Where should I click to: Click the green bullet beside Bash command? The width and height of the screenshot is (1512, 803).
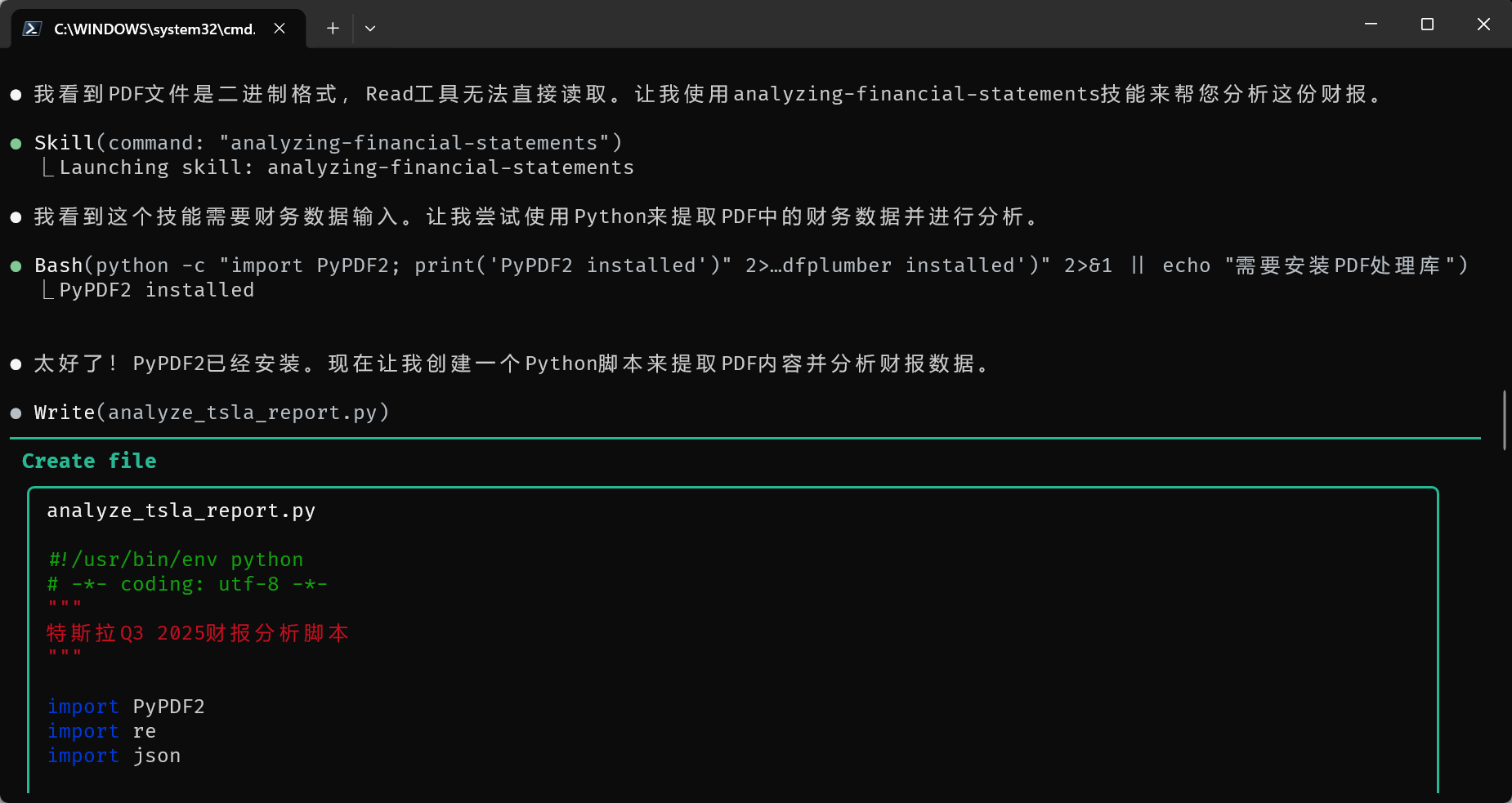[x=16, y=266]
